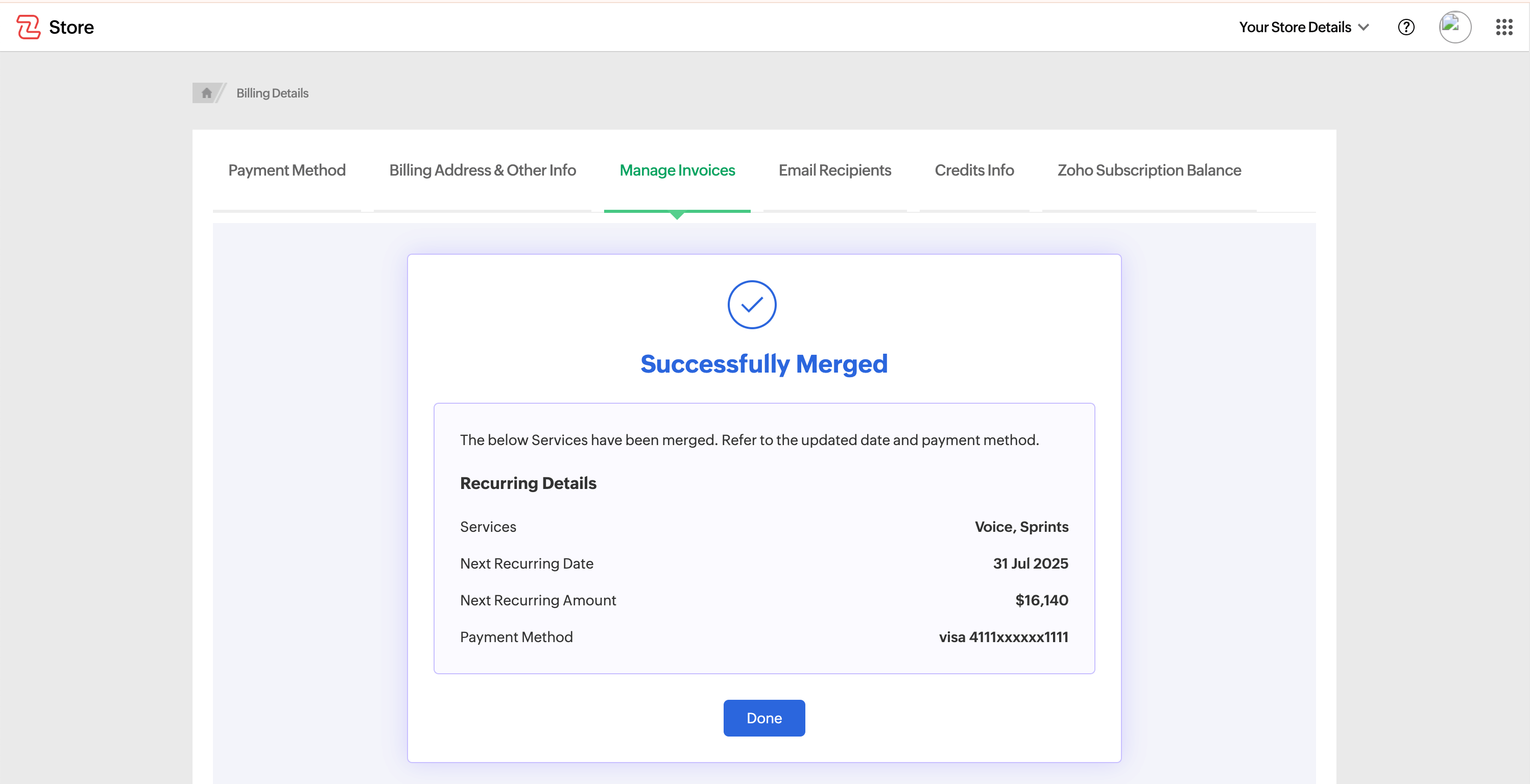Click the Store title text

click(x=71, y=27)
